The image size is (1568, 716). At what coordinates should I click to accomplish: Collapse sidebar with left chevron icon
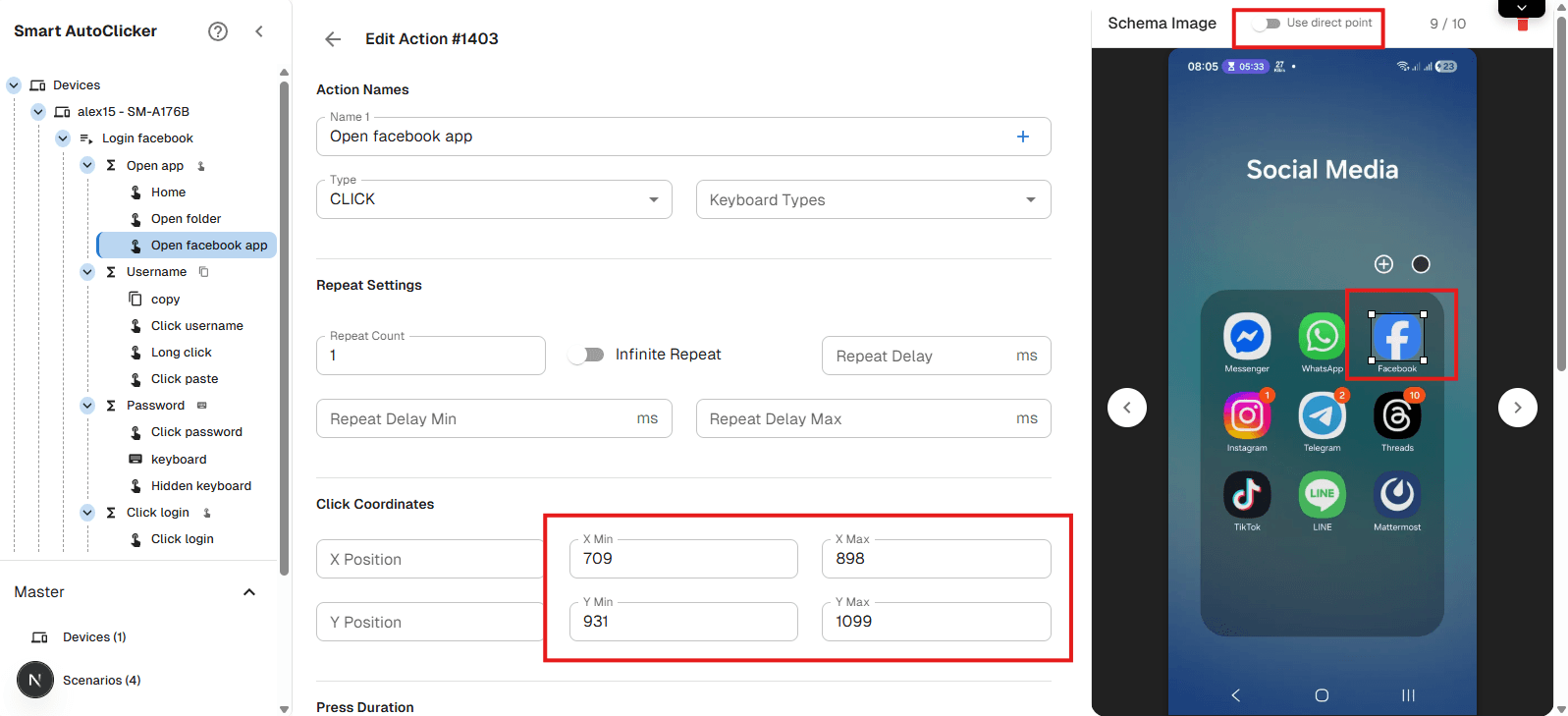(x=259, y=31)
